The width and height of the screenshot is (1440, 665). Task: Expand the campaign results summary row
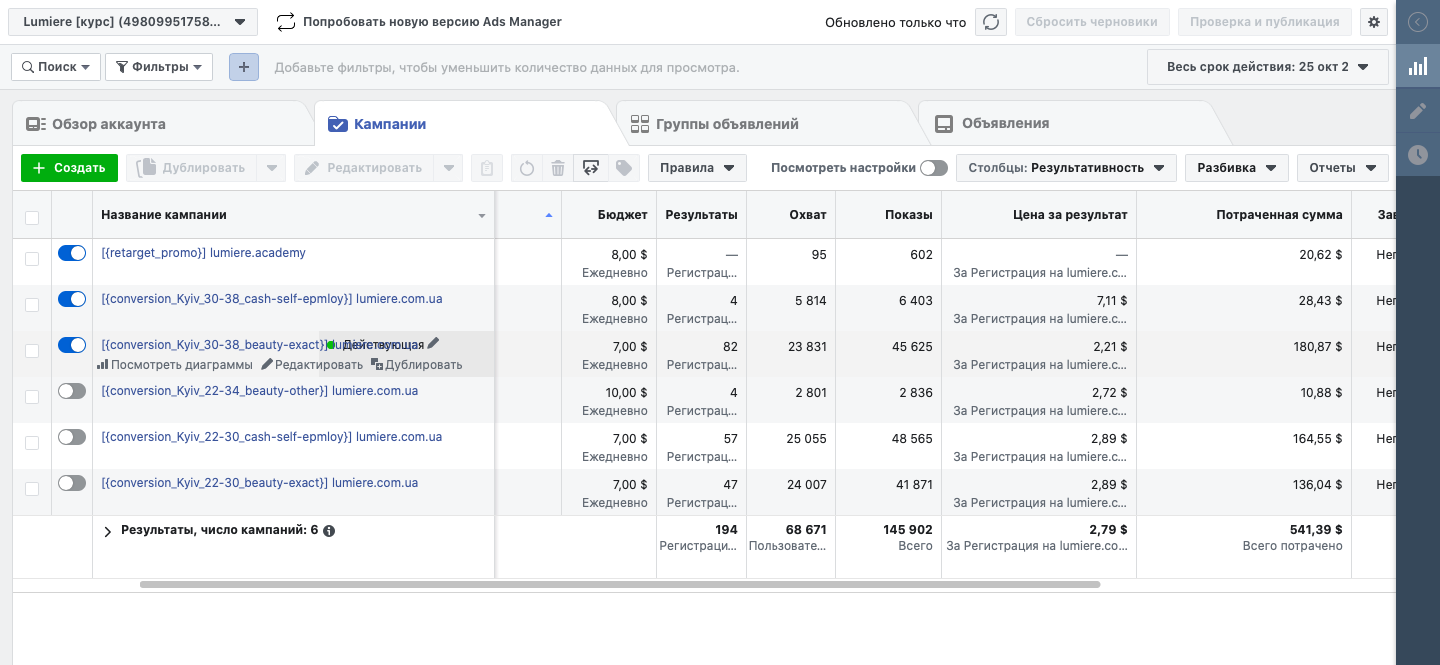coord(108,532)
